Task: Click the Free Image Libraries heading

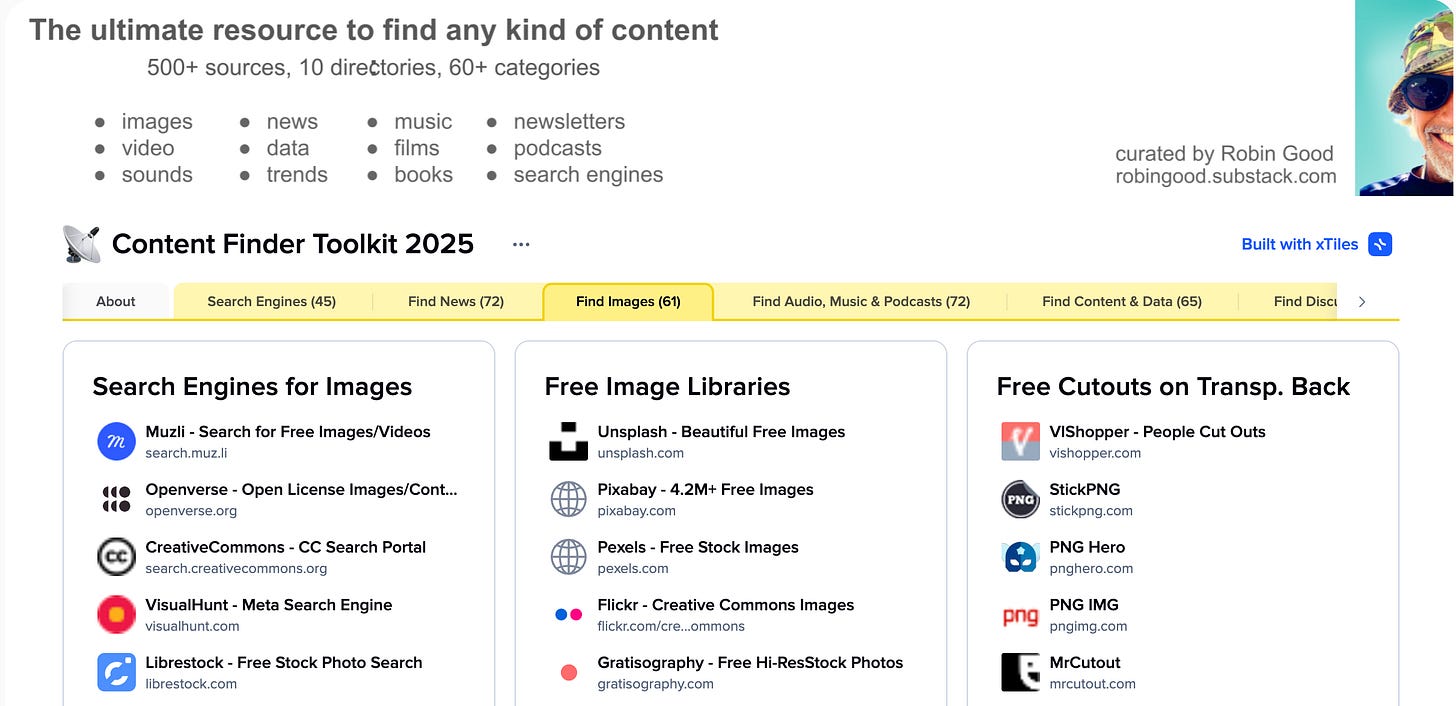Action: click(x=667, y=387)
